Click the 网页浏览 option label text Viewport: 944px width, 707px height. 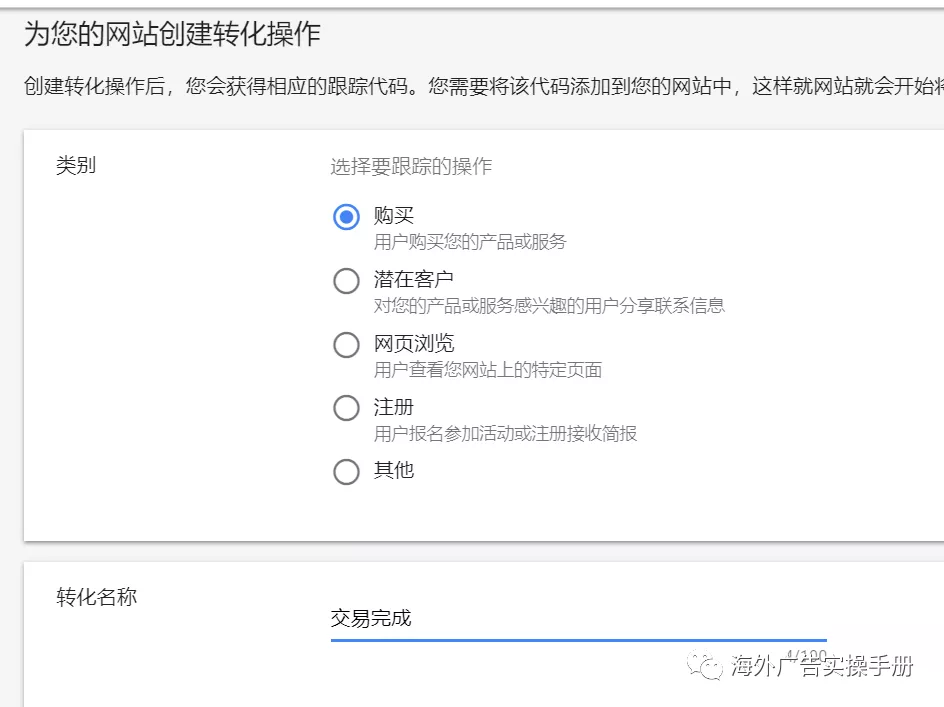coord(414,343)
